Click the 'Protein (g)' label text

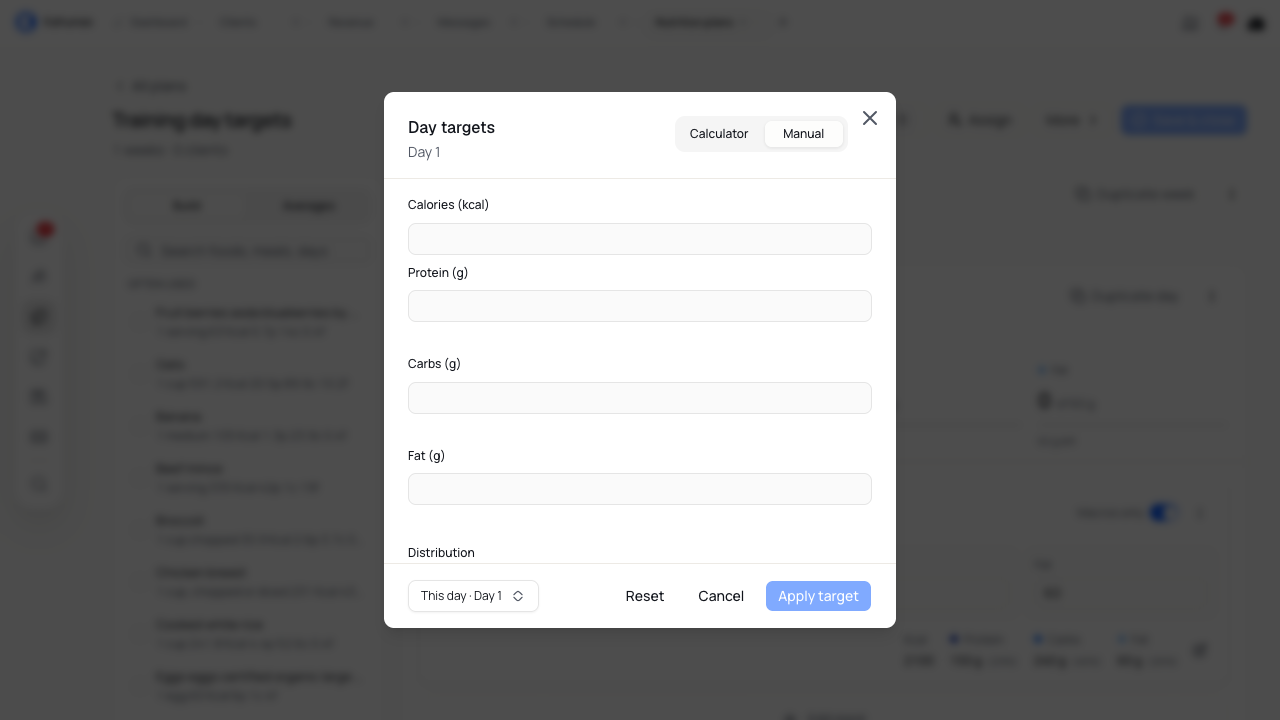tap(438, 273)
